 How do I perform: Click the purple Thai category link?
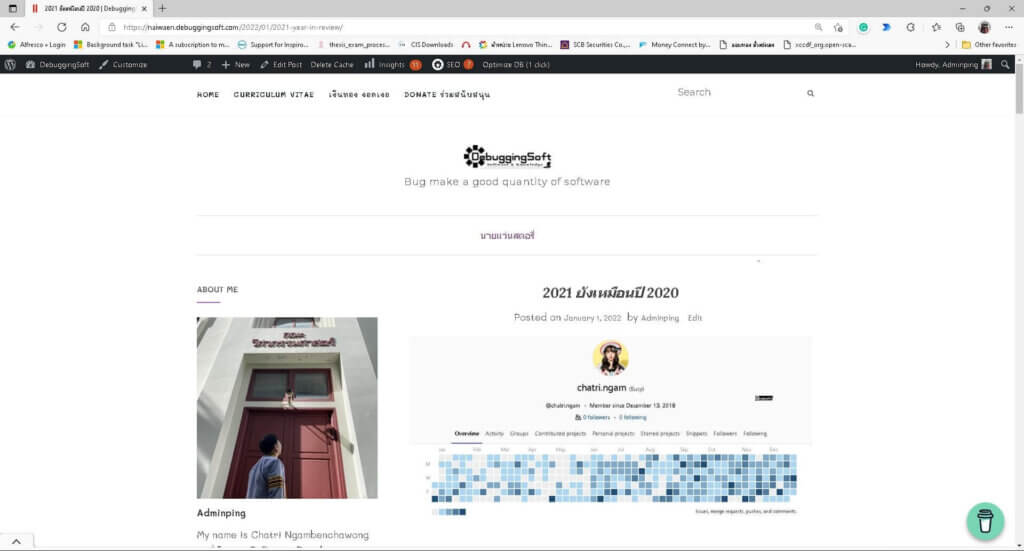507,236
